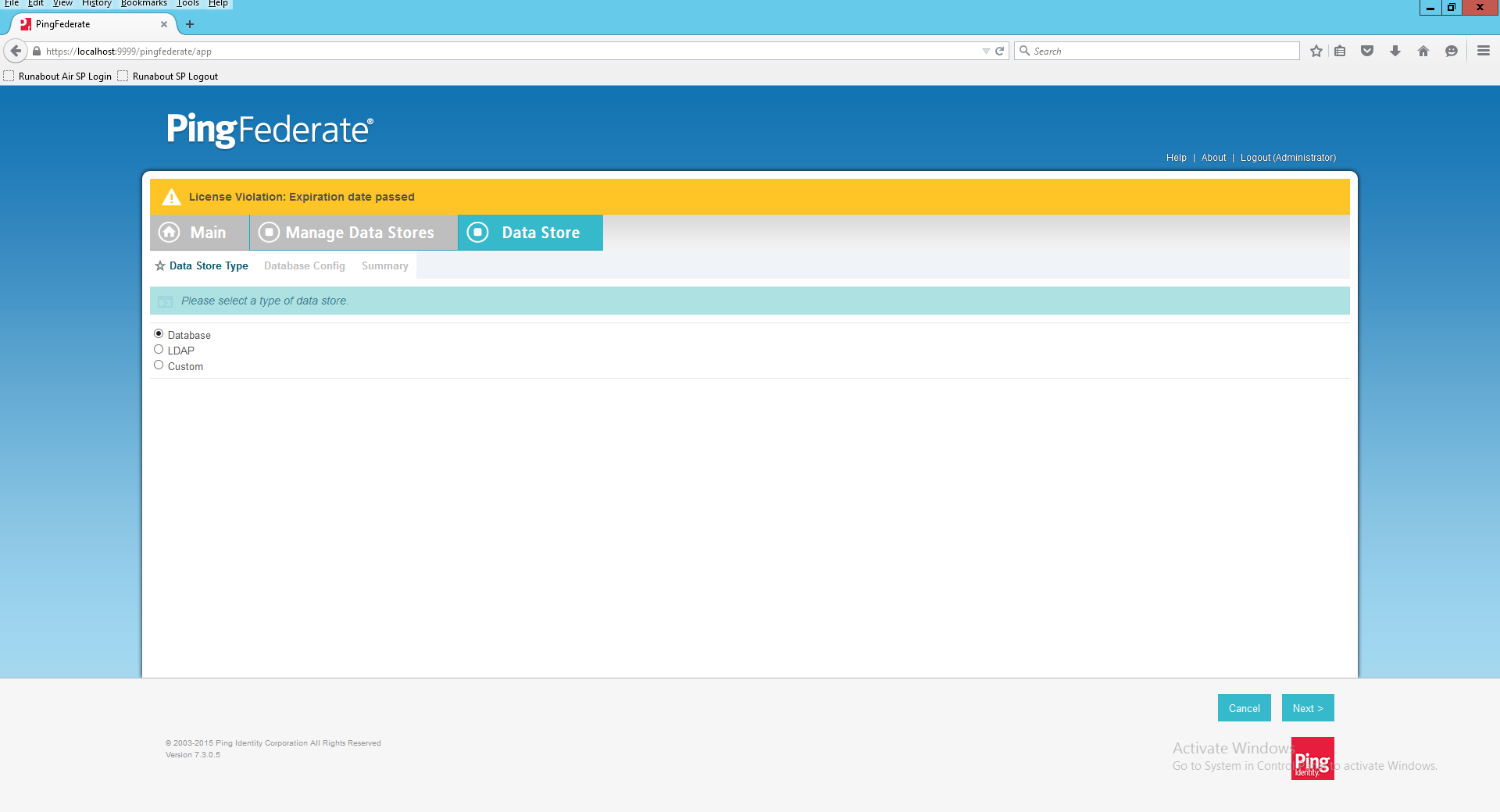
Task: Open the downloads arrow icon
Action: 1395,51
